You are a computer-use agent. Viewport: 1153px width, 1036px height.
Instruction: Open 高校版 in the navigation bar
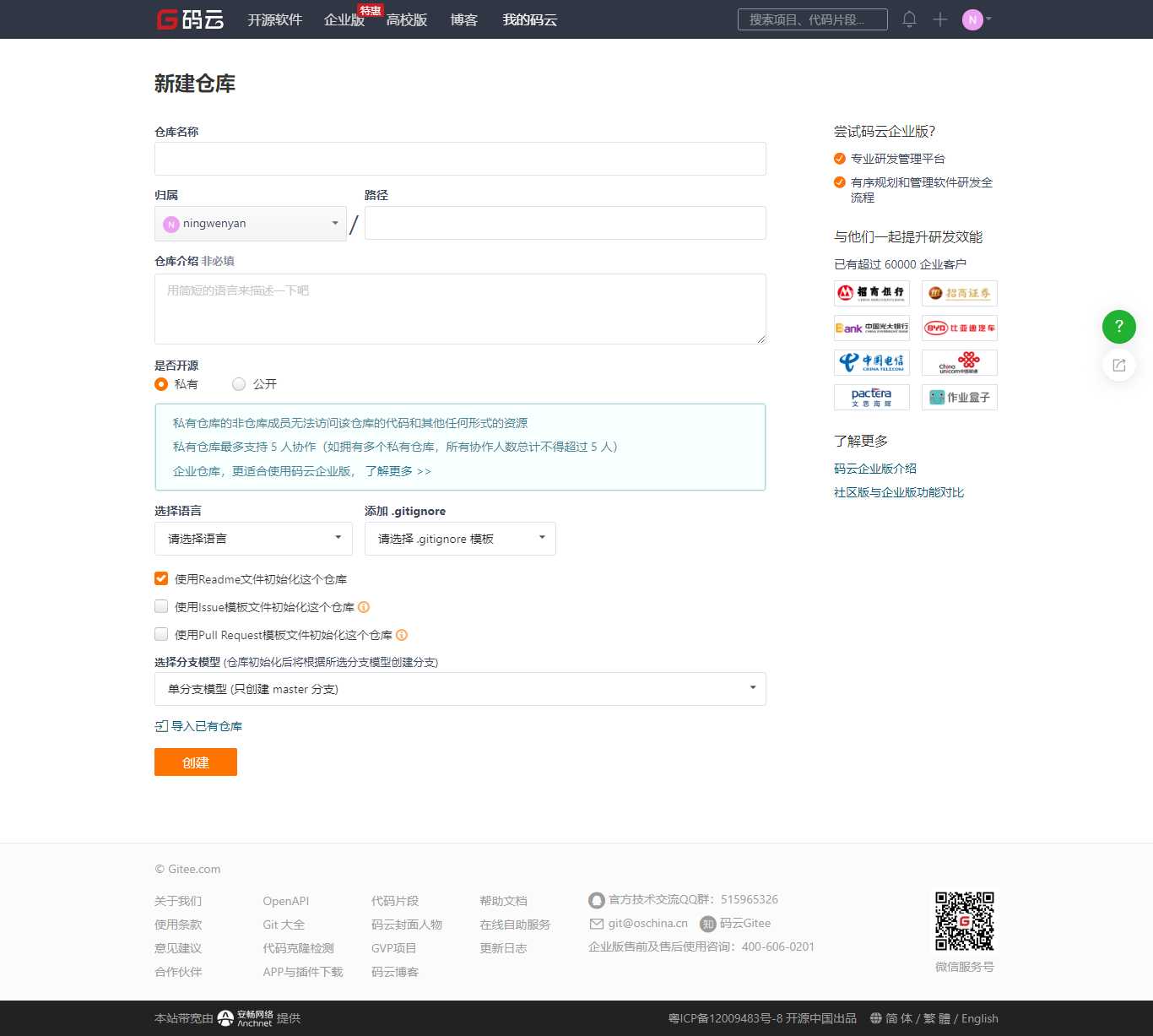(x=407, y=19)
